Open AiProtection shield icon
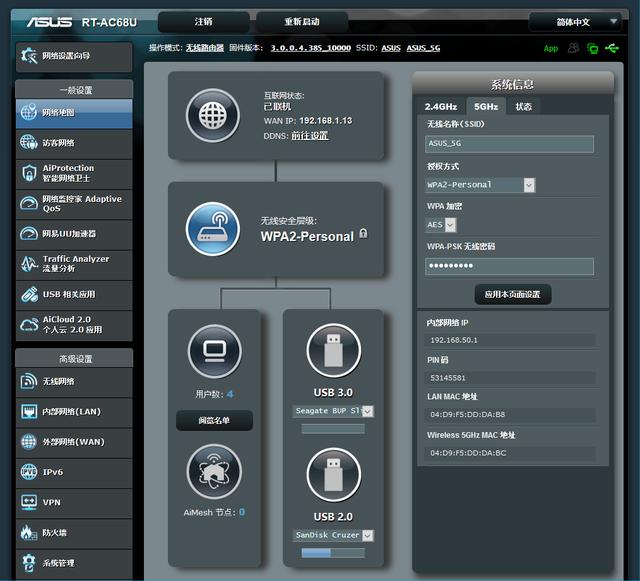Image resolution: width=640 pixels, height=581 pixels. pyautogui.click(x=29, y=173)
